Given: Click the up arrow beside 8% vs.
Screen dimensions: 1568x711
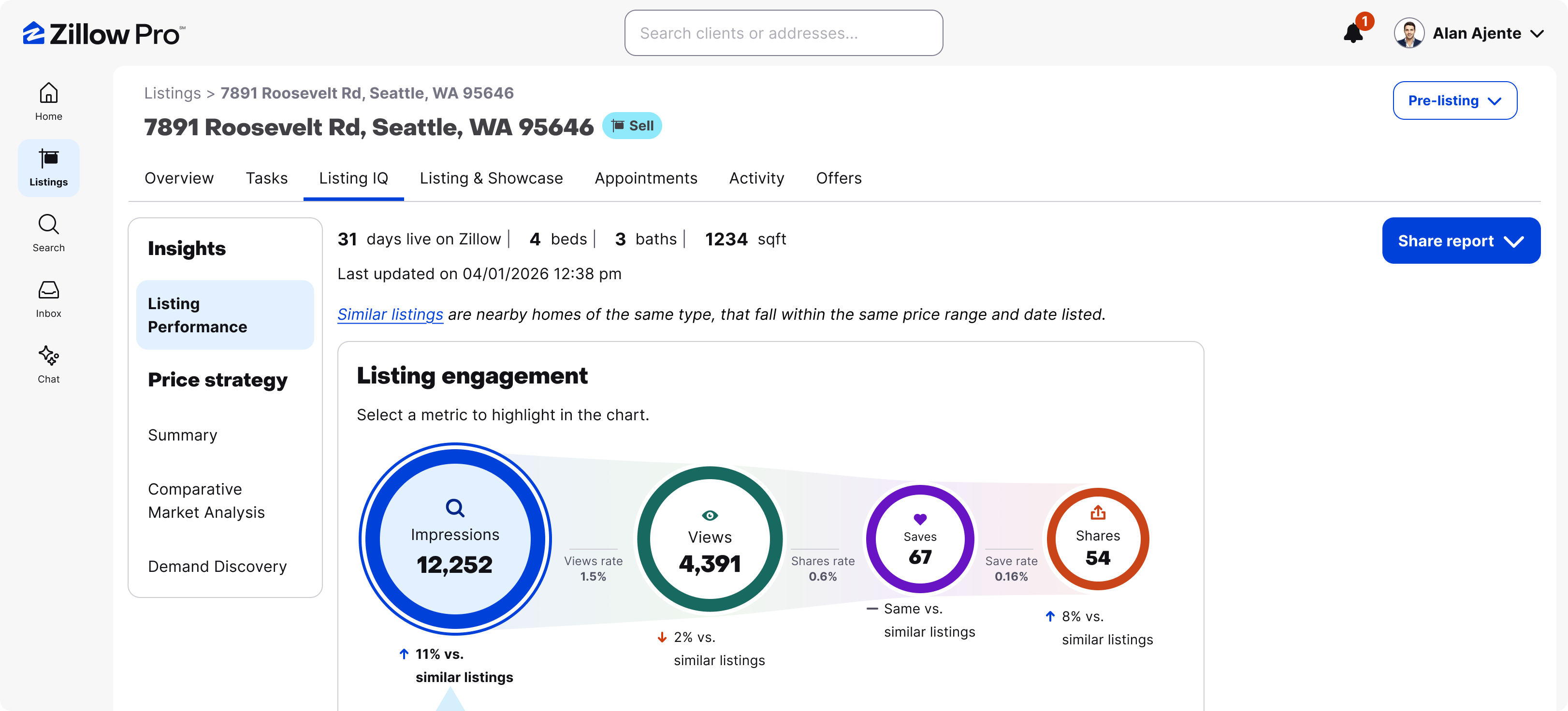Looking at the screenshot, I should tap(1050, 616).
